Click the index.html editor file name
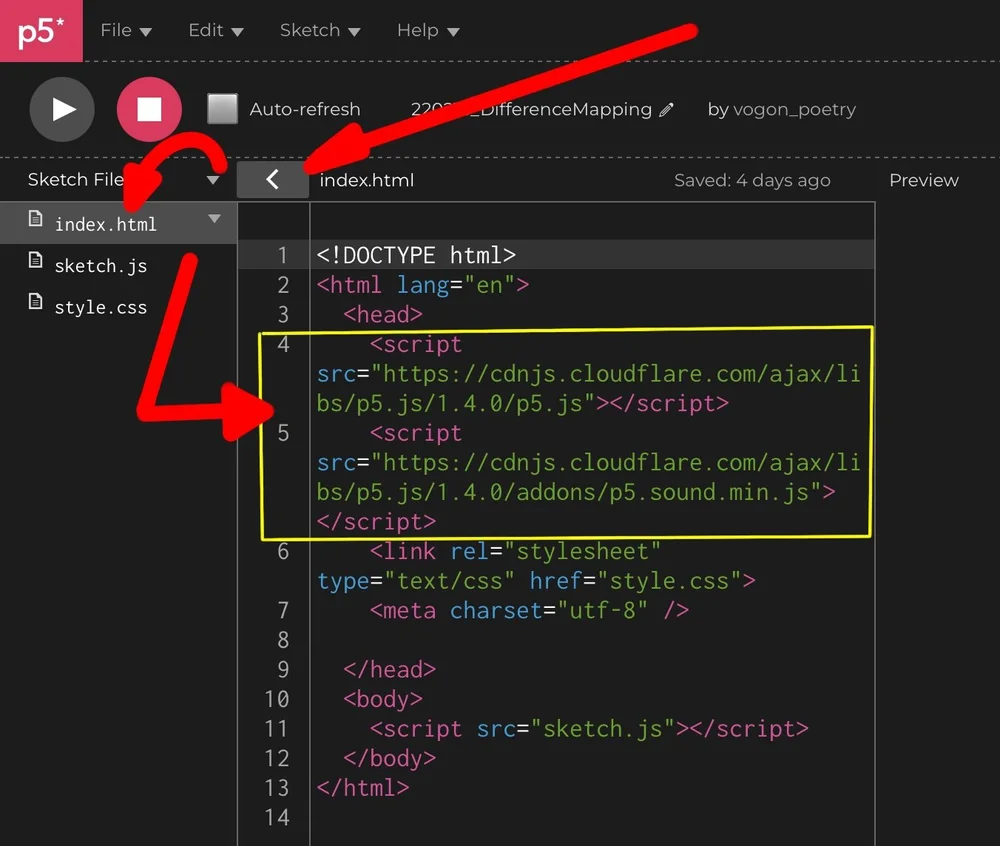This screenshot has width=1000, height=846. click(x=367, y=180)
